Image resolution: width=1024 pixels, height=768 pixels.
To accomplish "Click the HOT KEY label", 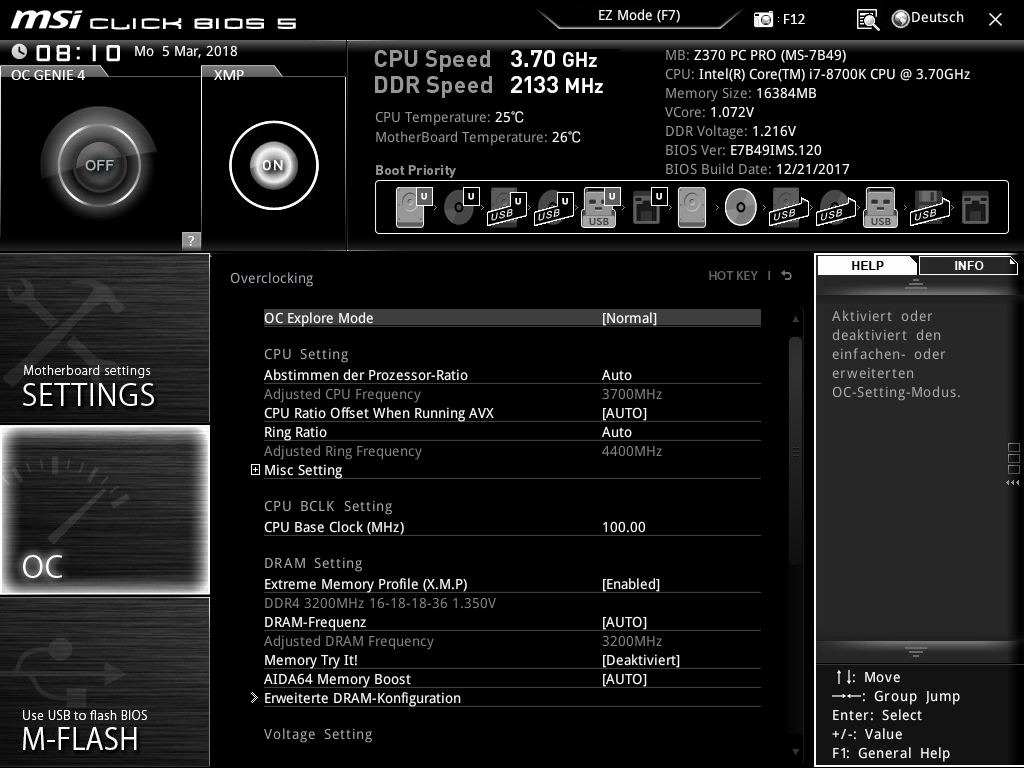I will coord(733,276).
